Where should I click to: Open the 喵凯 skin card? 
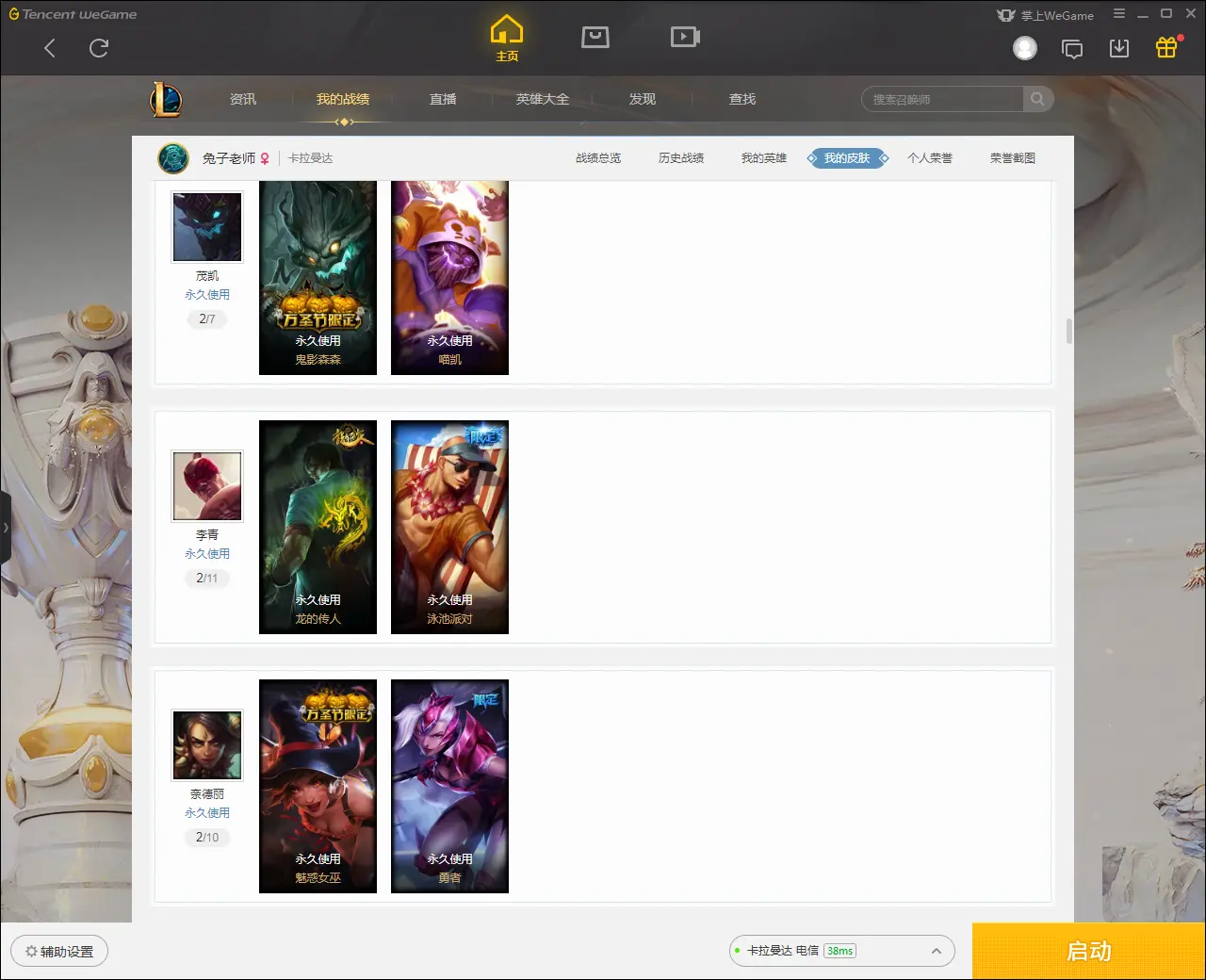coord(449,278)
